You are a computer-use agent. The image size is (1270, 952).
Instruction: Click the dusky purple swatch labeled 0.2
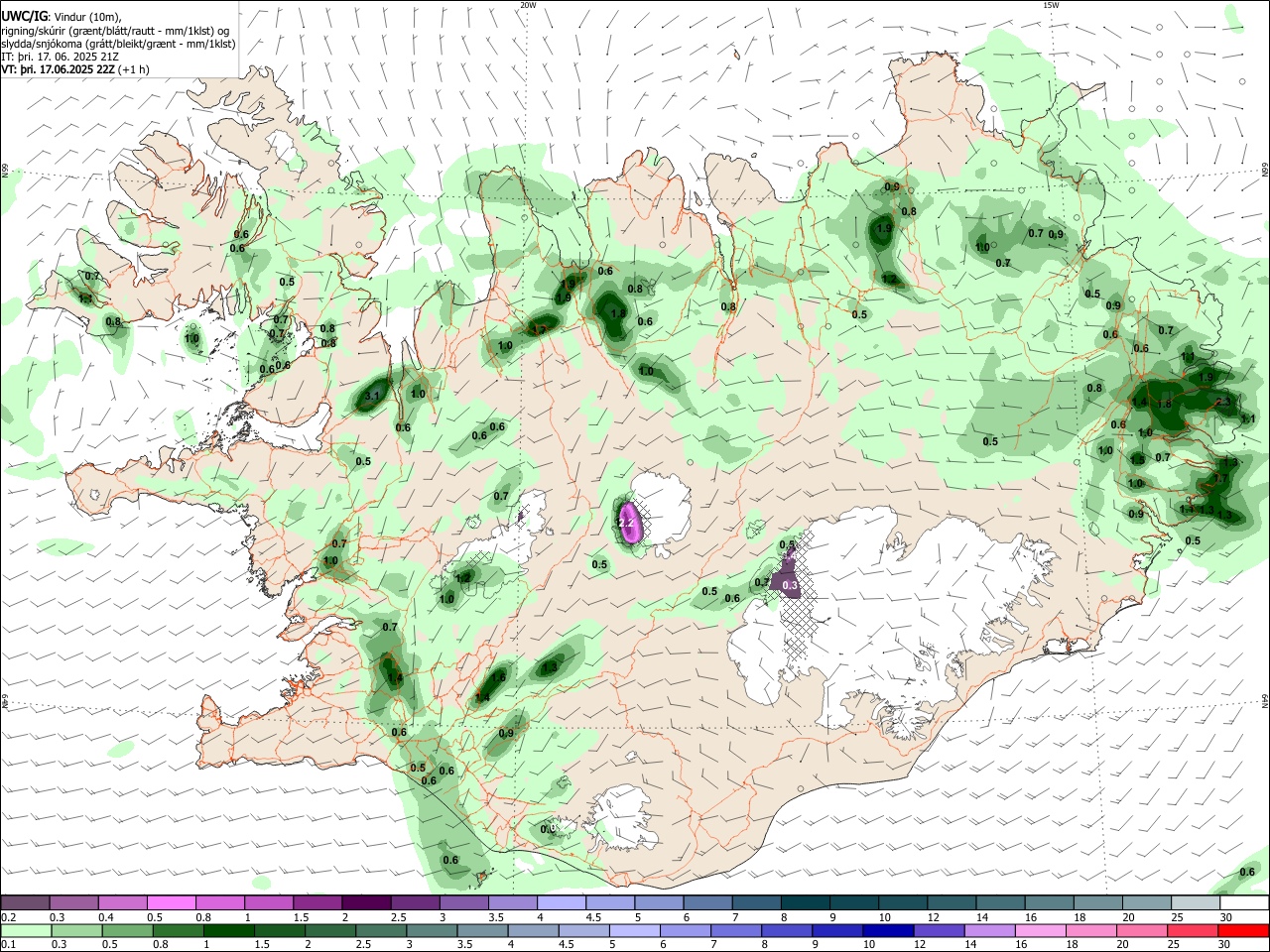(25, 902)
